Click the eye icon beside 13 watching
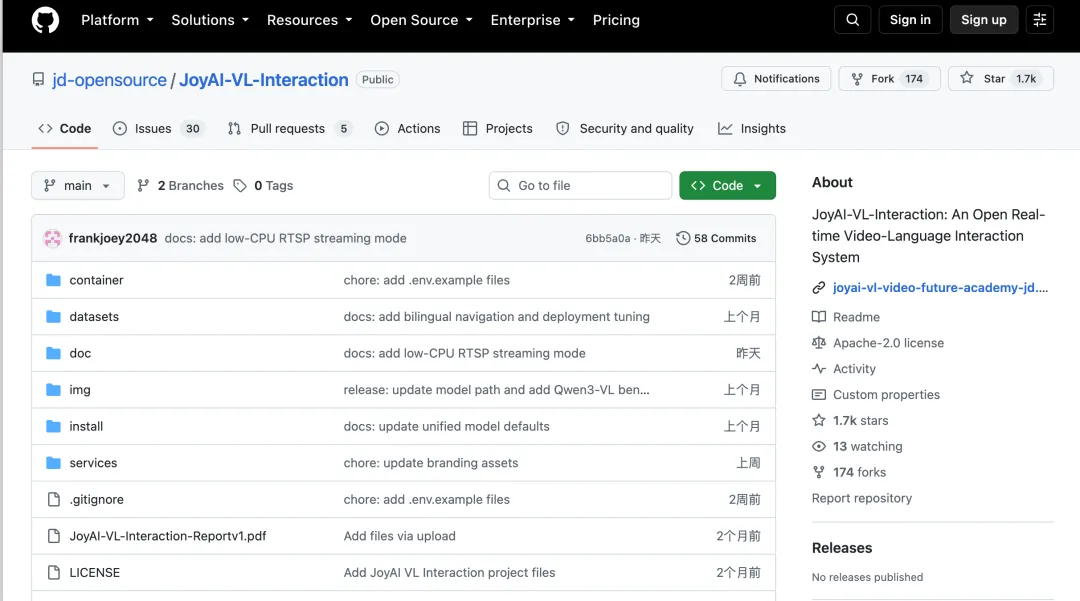Image resolution: width=1080 pixels, height=601 pixels. 818,446
